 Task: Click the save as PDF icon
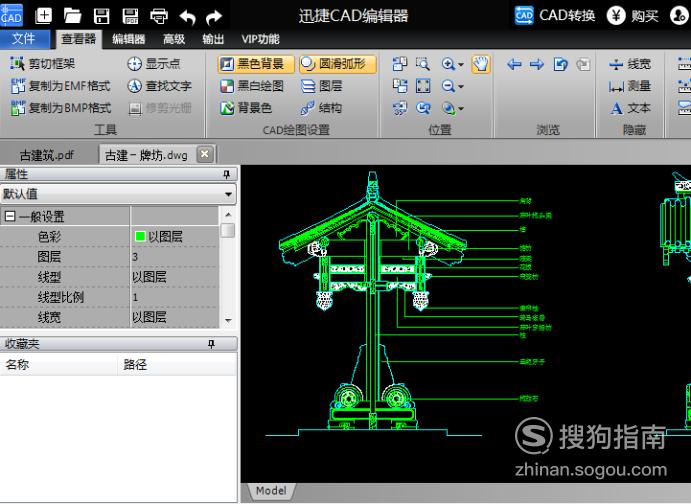(130, 16)
